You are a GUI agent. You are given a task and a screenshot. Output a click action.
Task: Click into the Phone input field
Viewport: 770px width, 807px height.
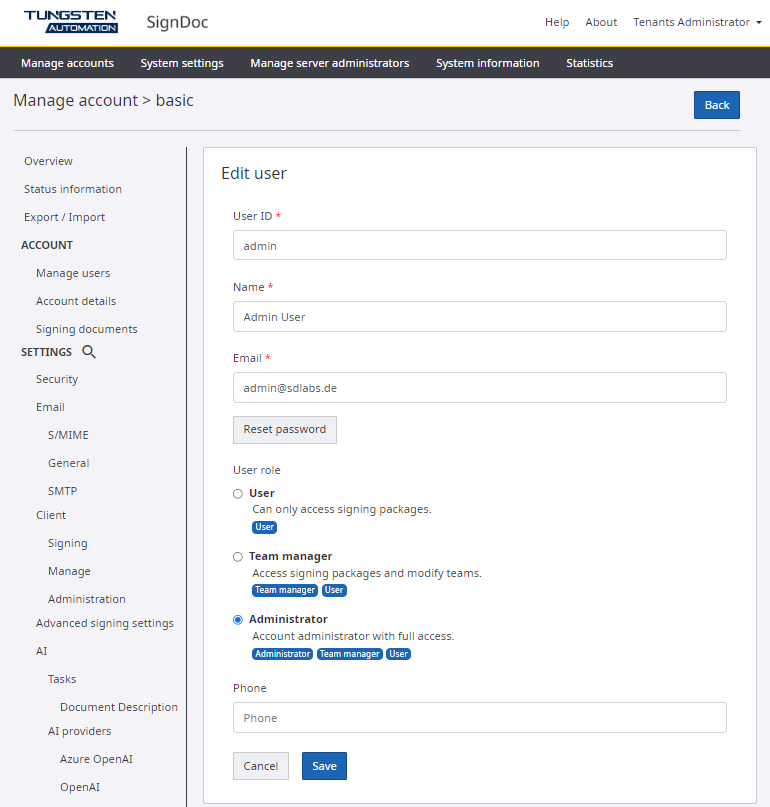click(479, 718)
